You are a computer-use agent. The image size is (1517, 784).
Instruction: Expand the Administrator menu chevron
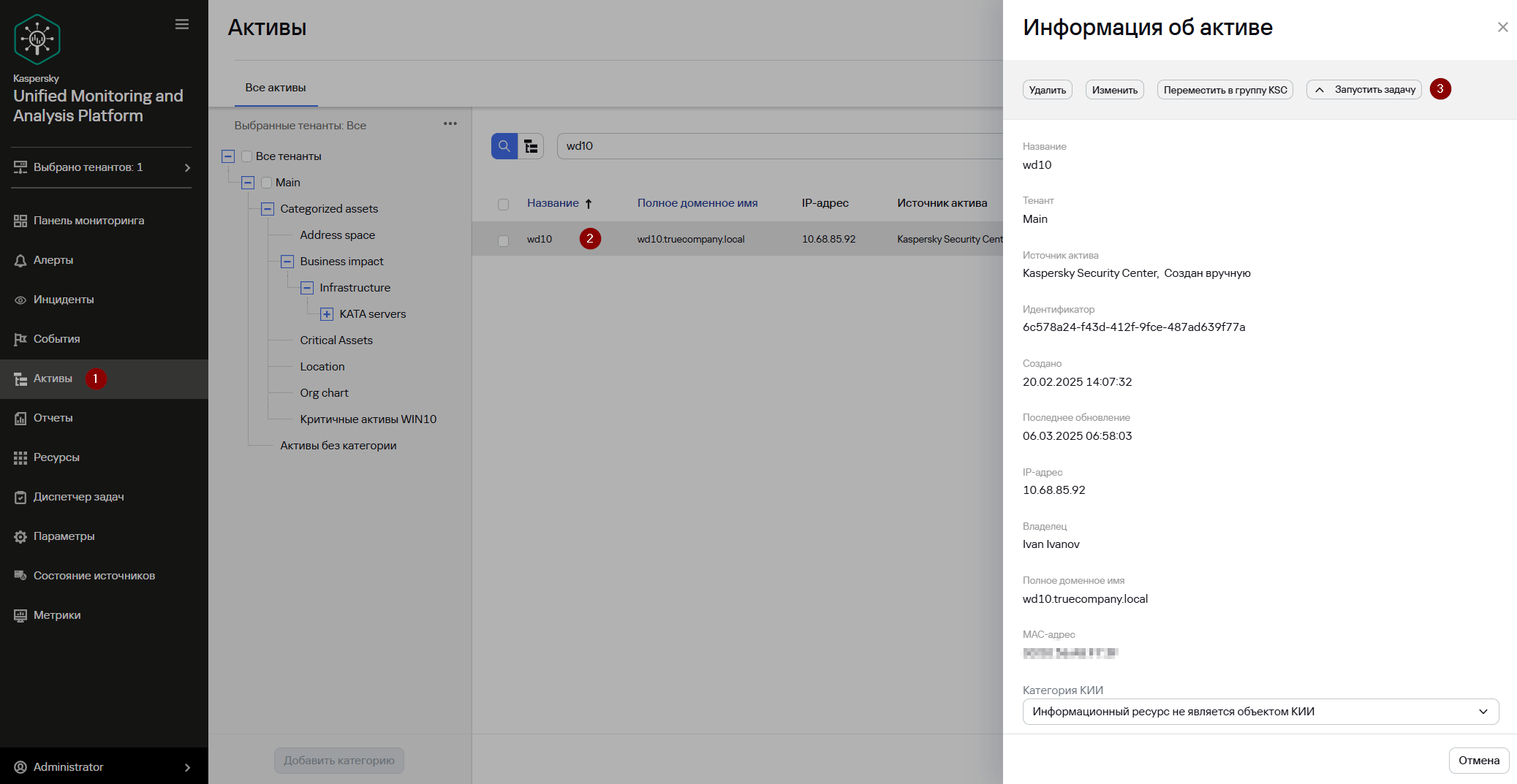[188, 767]
